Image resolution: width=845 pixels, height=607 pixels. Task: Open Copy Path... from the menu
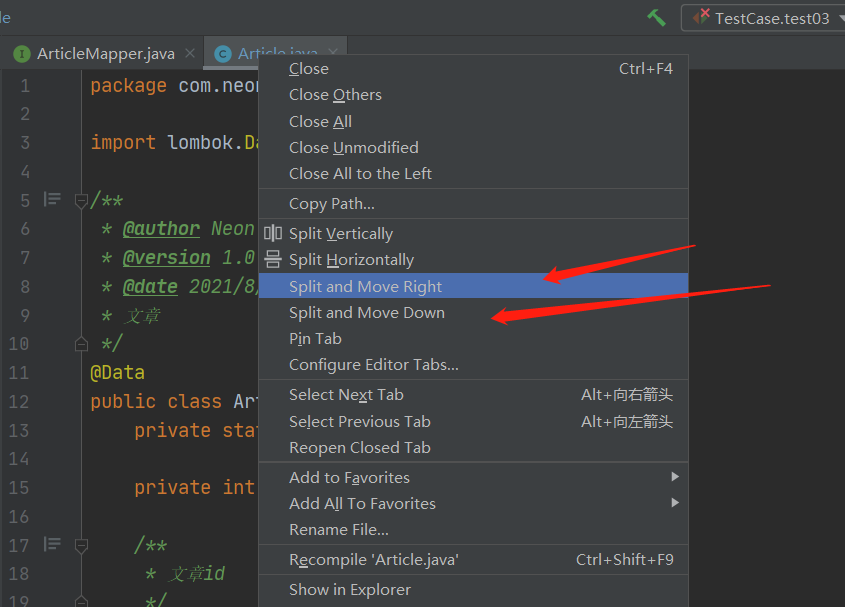pos(473,204)
